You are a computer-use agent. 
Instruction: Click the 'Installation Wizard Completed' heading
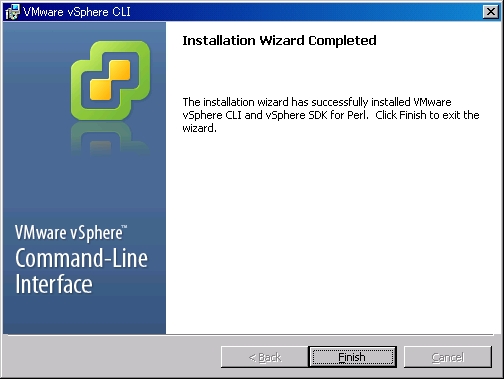pos(279,40)
